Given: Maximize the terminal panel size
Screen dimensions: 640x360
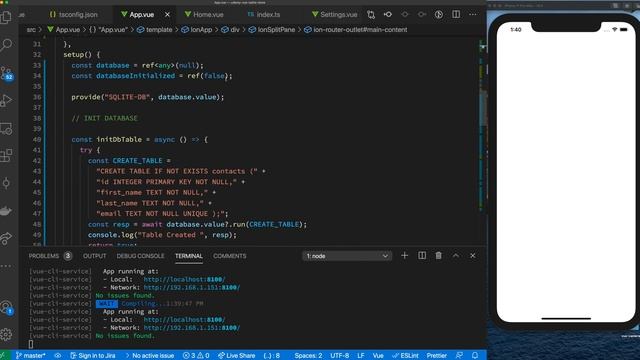Looking at the screenshot, I should pos(456,256).
